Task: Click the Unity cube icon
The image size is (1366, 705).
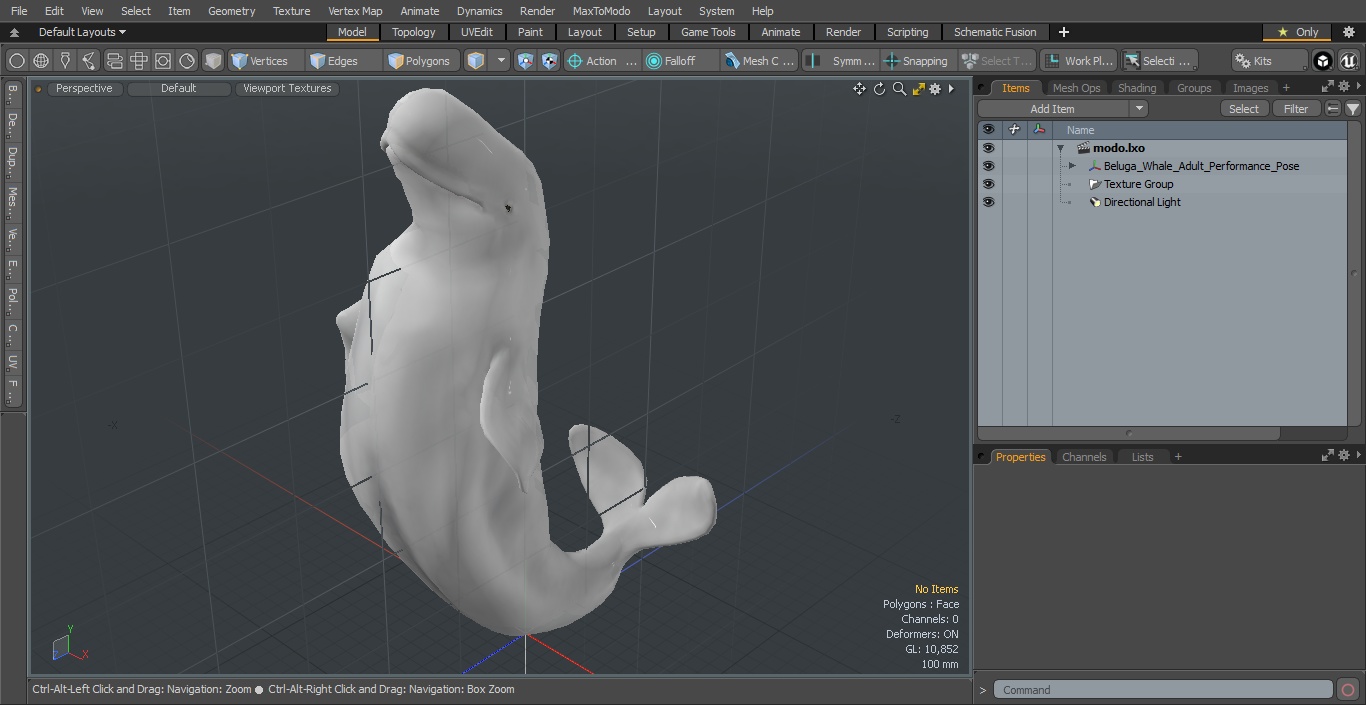Action: click(x=1323, y=61)
